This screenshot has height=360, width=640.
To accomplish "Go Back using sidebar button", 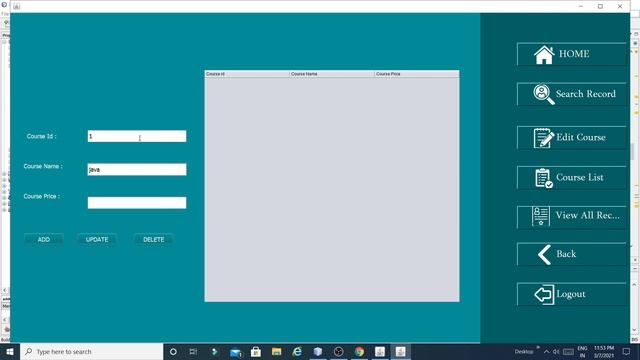I will pos(571,254).
